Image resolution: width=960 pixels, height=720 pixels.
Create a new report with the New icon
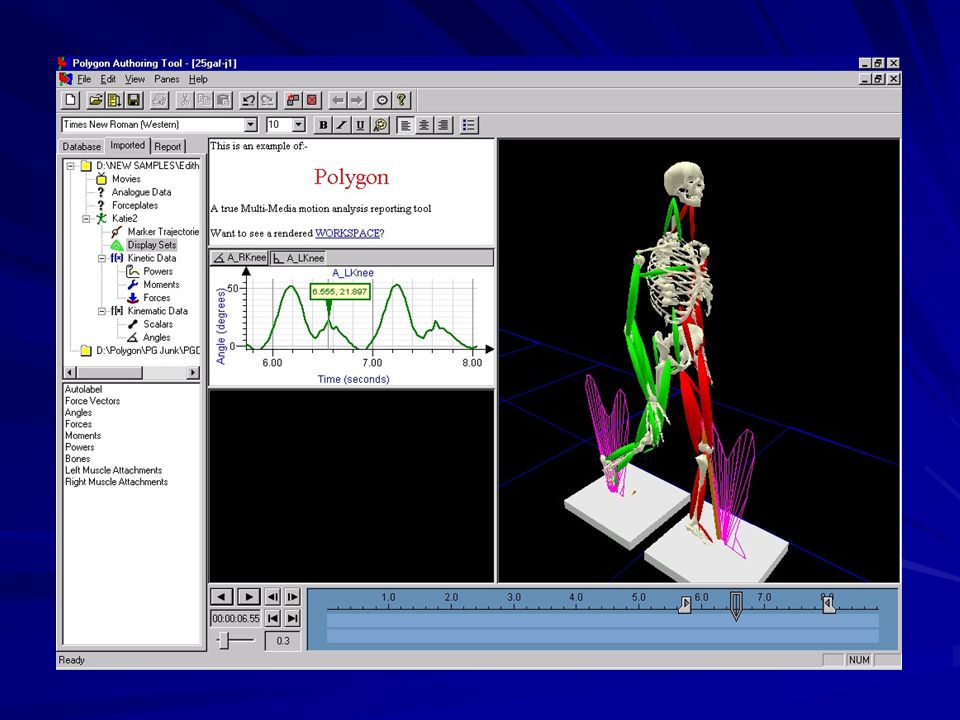point(71,100)
